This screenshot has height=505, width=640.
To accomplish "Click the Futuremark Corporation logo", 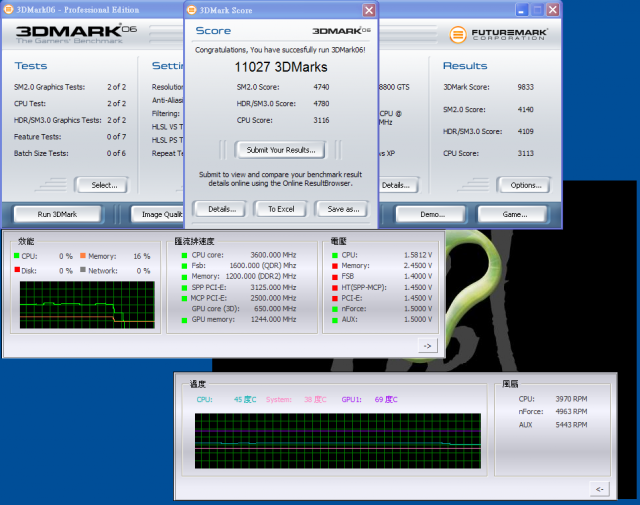I will (499, 35).
